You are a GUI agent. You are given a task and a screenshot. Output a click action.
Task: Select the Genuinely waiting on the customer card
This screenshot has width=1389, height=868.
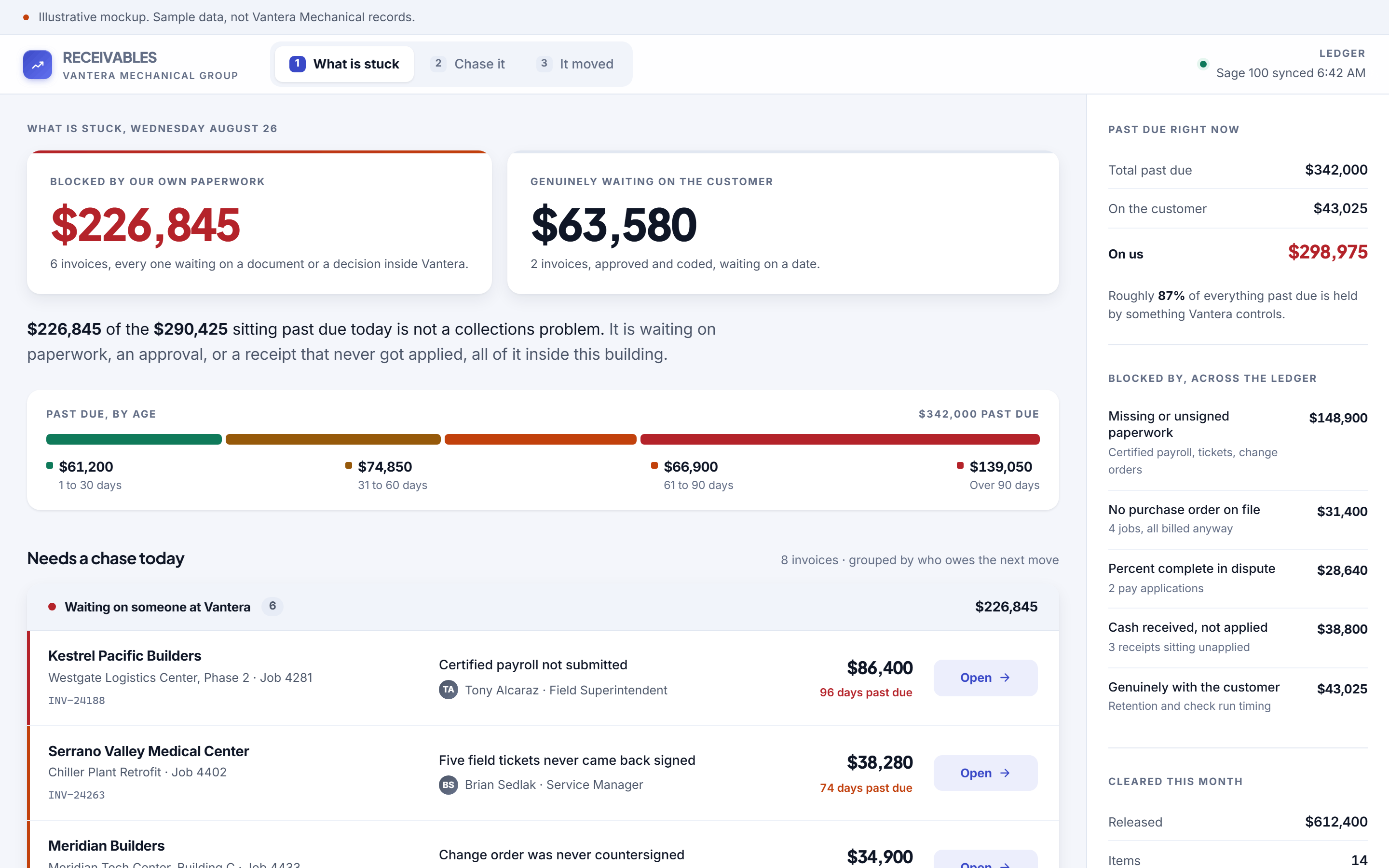(783, 223)
